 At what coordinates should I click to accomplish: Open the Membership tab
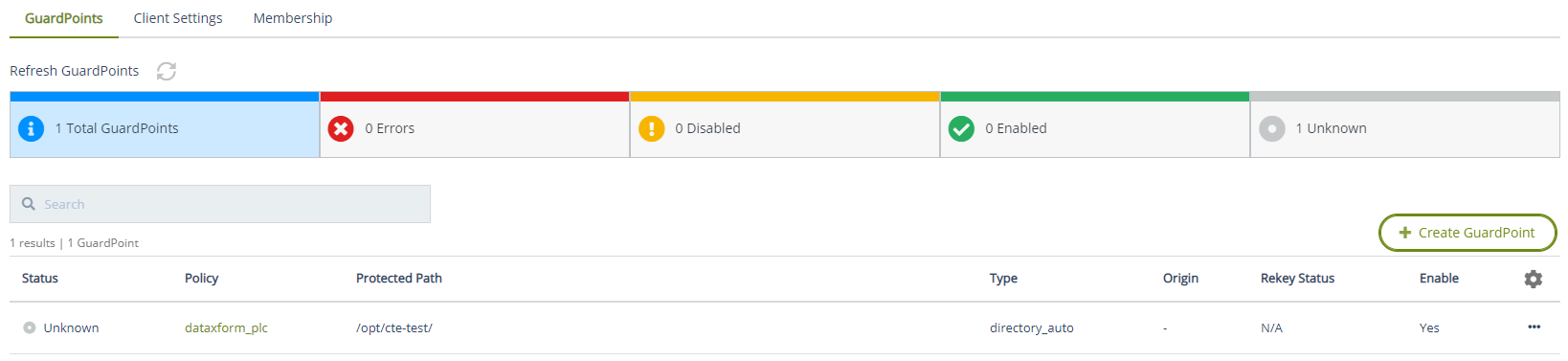tap(293, 18)
